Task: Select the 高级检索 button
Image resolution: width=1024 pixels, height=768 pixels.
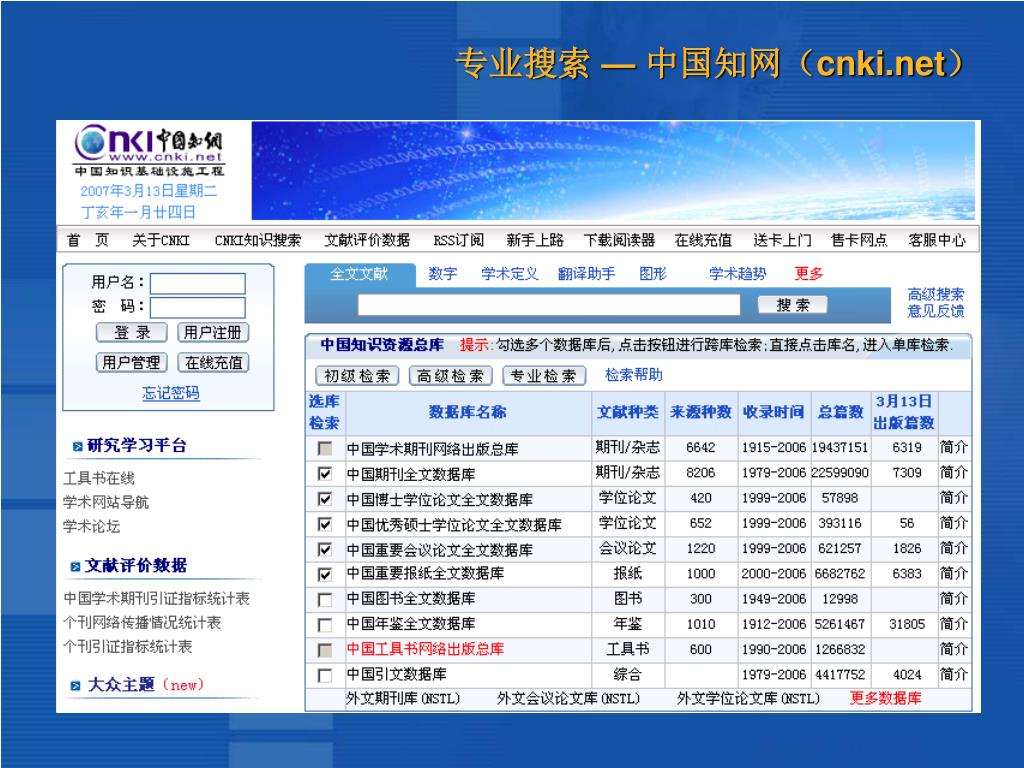Action: [x=451, y=376]
